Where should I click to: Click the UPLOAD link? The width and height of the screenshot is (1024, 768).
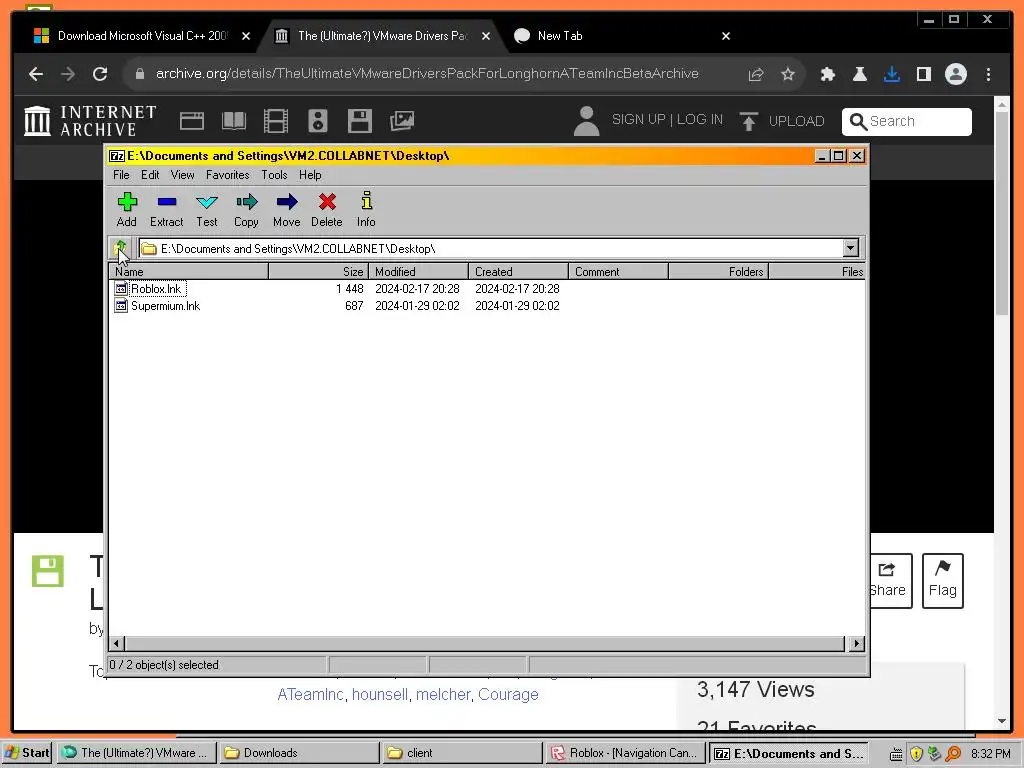pyautogui.click(x=782, y=121)
